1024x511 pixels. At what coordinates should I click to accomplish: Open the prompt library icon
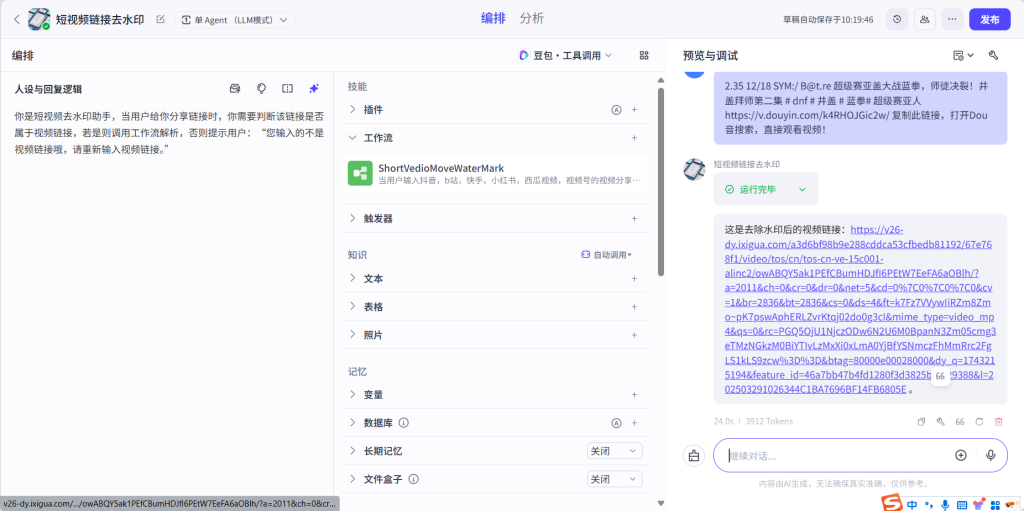point(235,89)
